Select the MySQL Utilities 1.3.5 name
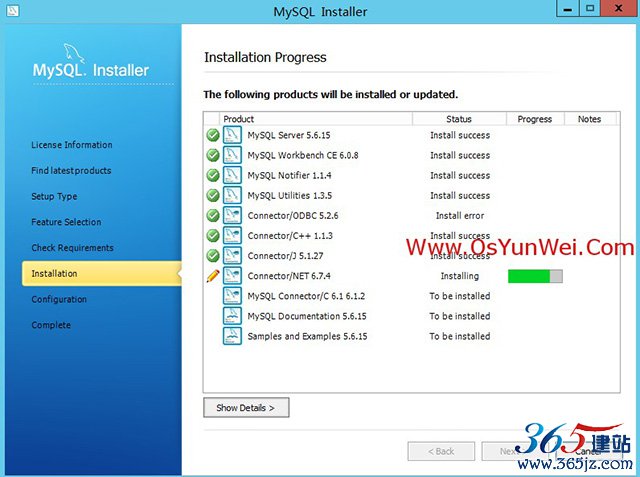 pyautogui.click(x=290, y=195)
